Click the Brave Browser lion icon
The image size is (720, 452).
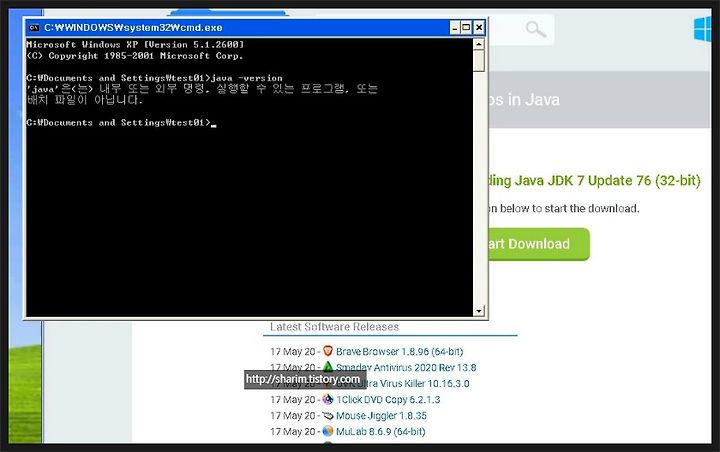coord(327,351)
